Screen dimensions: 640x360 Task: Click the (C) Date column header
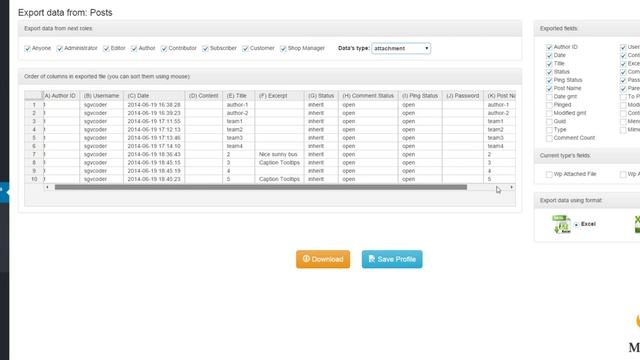[154, 96]
